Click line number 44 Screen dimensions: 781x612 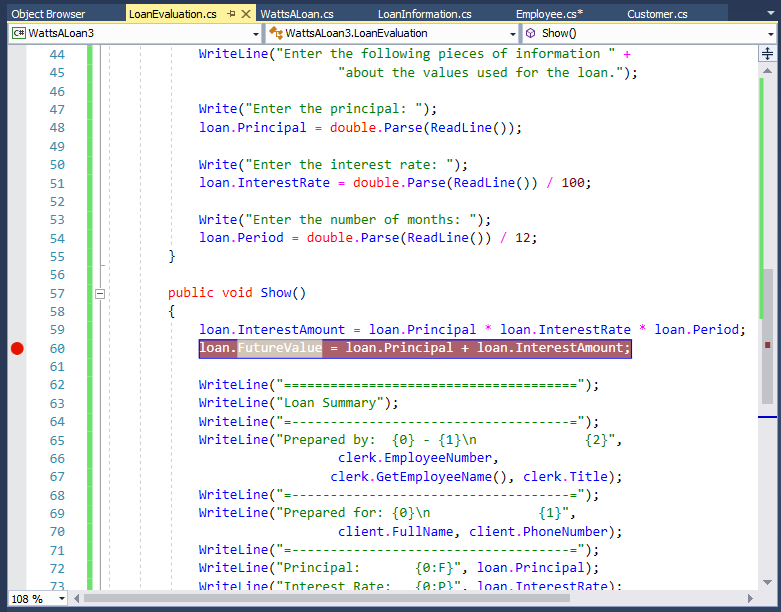click(57, 54)
